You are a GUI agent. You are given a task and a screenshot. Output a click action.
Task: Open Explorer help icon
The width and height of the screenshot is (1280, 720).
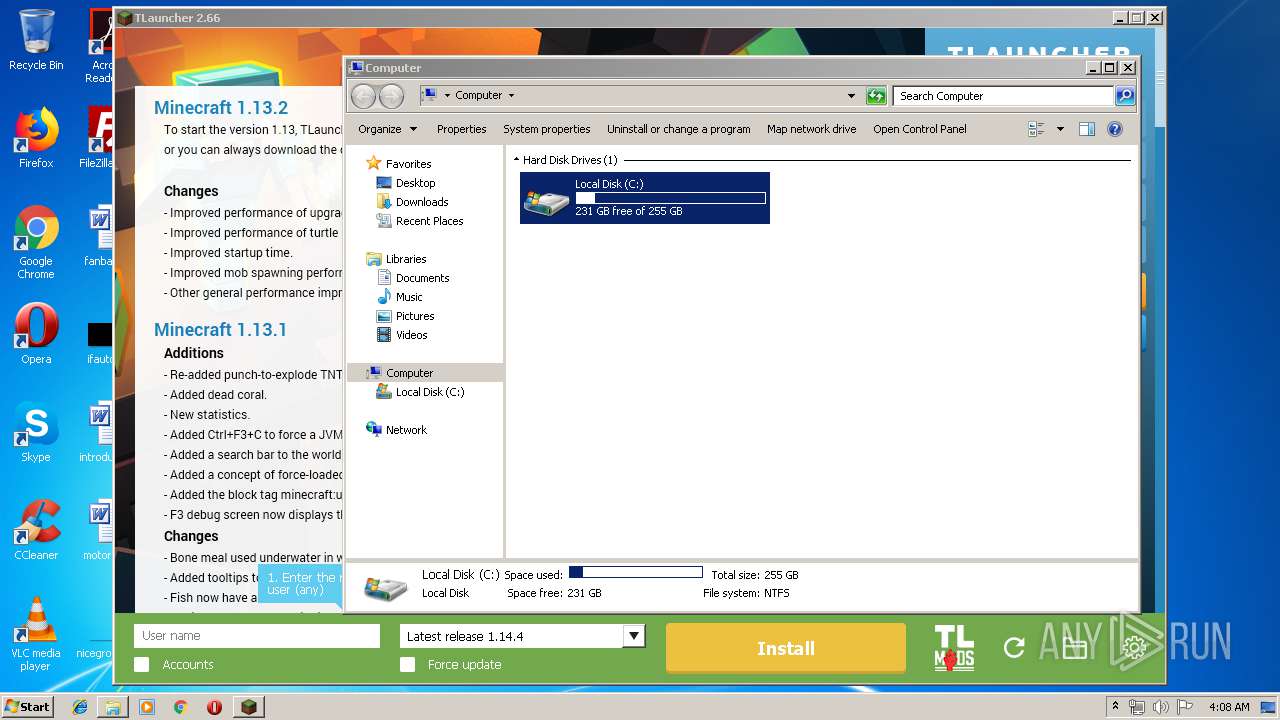pos(1115,129)
